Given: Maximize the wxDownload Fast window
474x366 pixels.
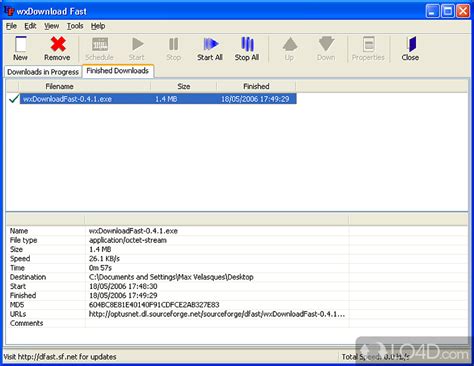Looking at the screenshot, I should tap(448, 11).
